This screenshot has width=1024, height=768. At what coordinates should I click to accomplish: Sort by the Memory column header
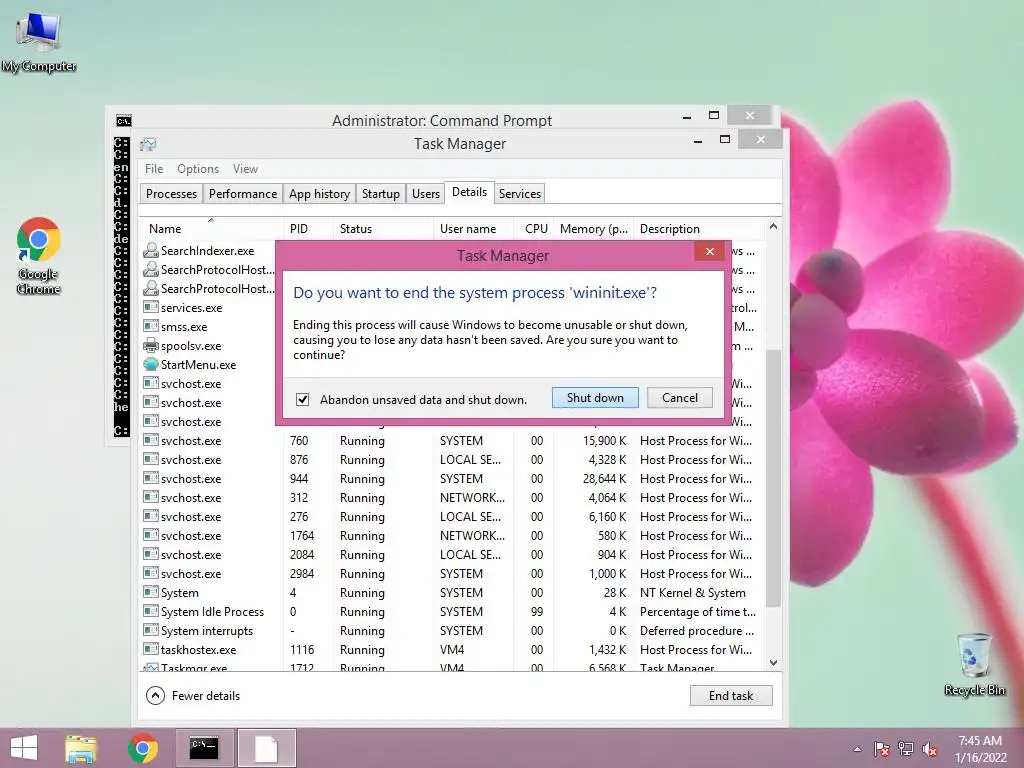593,229
